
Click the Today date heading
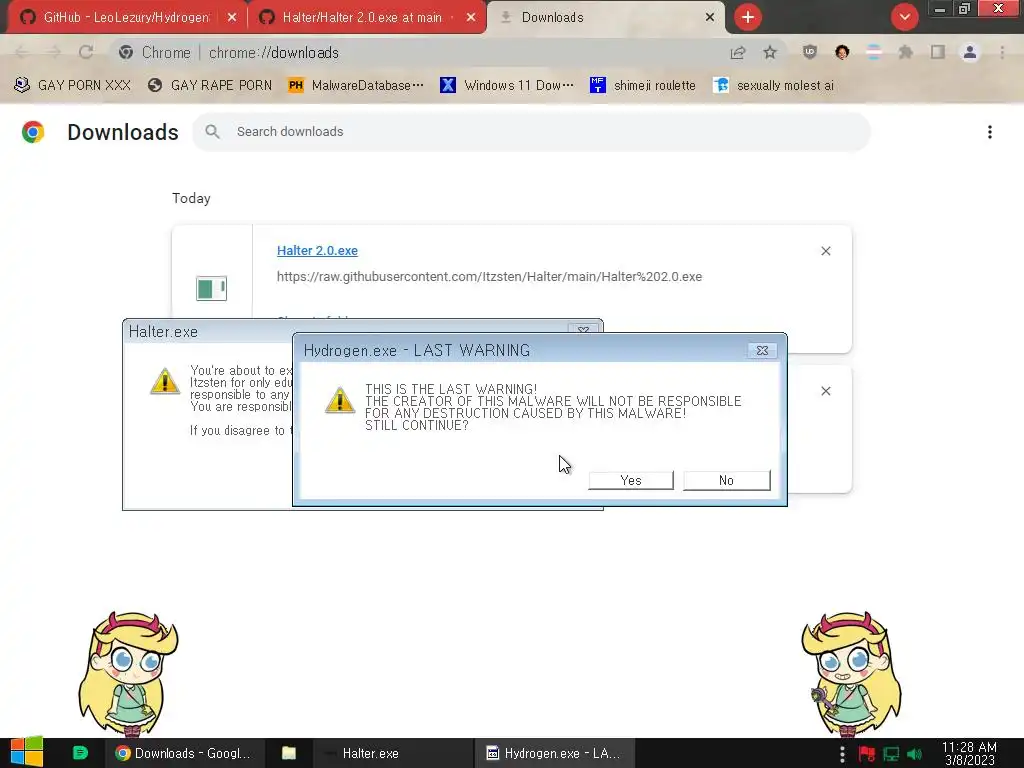pos(191,199)
